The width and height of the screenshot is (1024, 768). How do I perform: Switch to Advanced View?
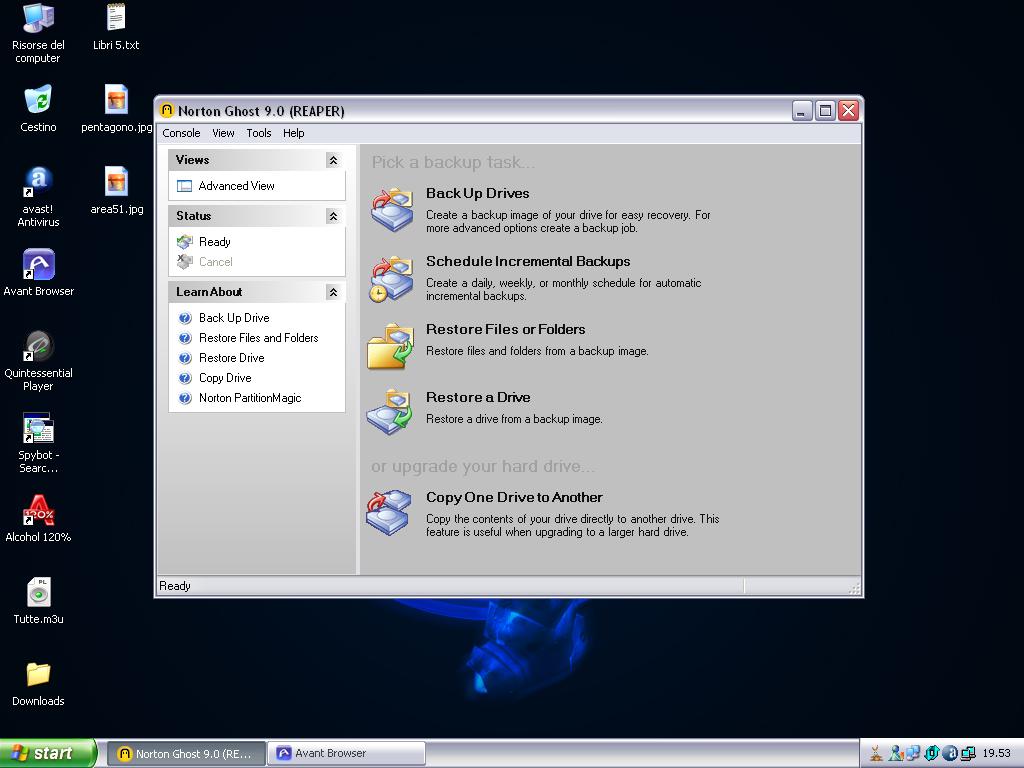pyautogui.click(x=236, y=186)
